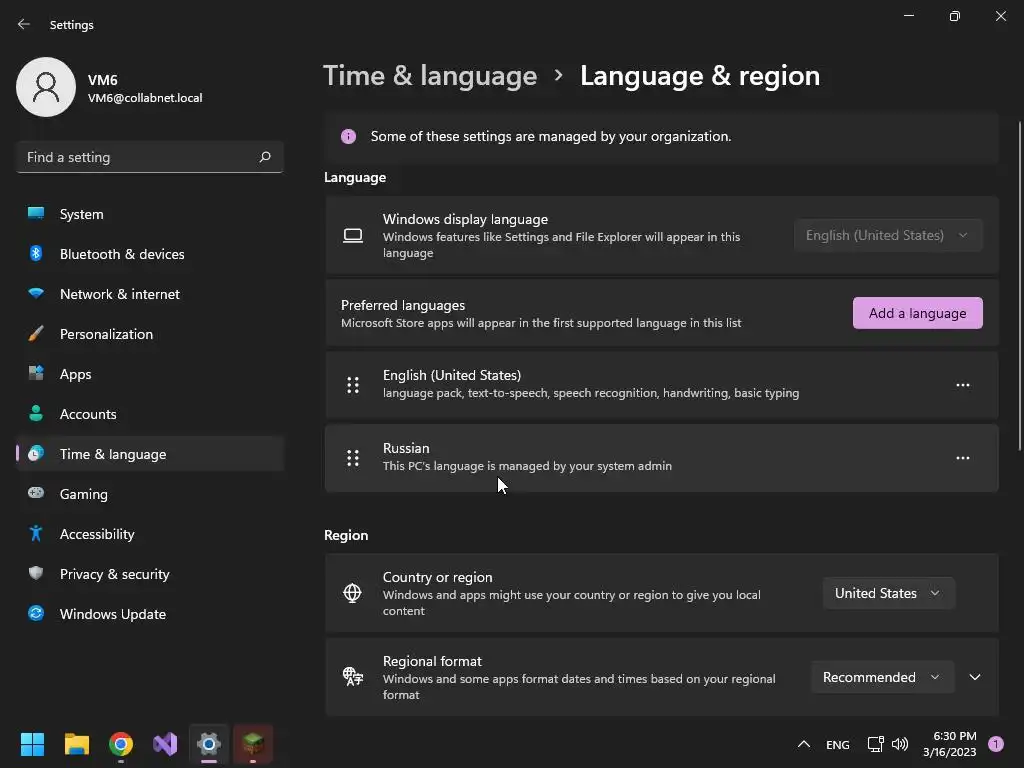
Task: Click the back arrow in Settings header
Action: coord(24,24)
